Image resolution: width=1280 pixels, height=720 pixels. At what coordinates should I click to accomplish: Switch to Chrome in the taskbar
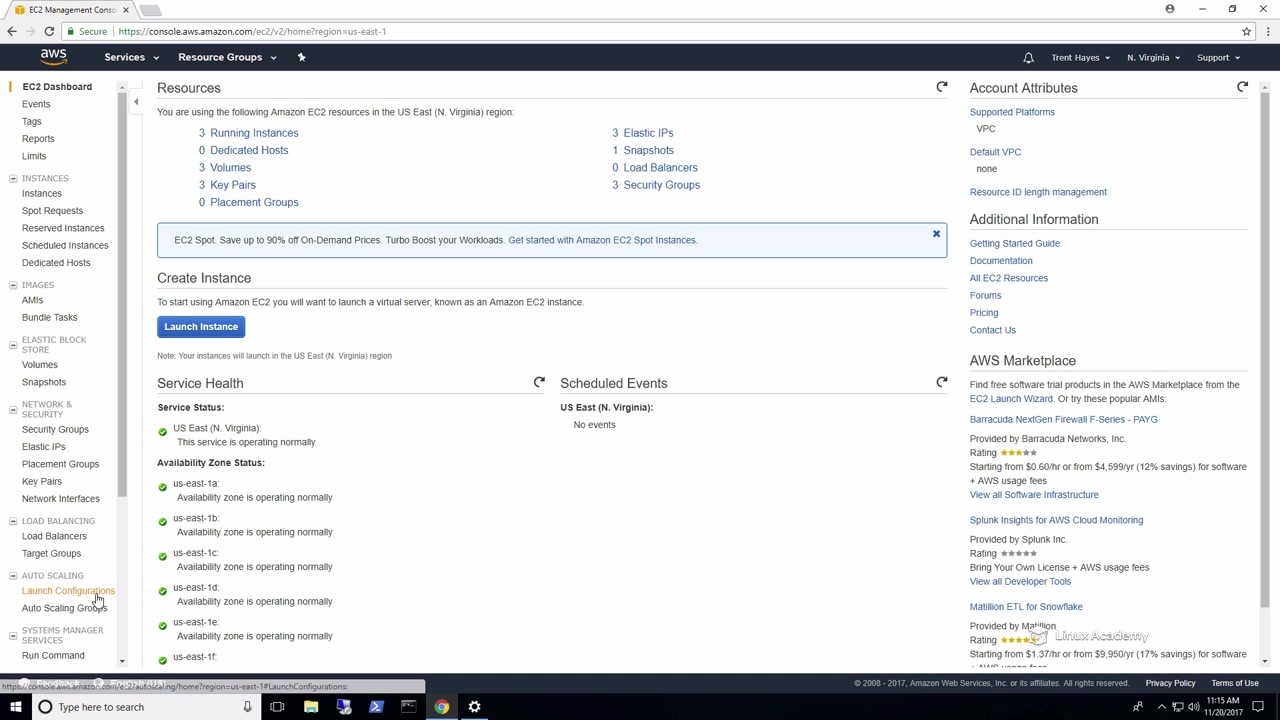[442, 707]
